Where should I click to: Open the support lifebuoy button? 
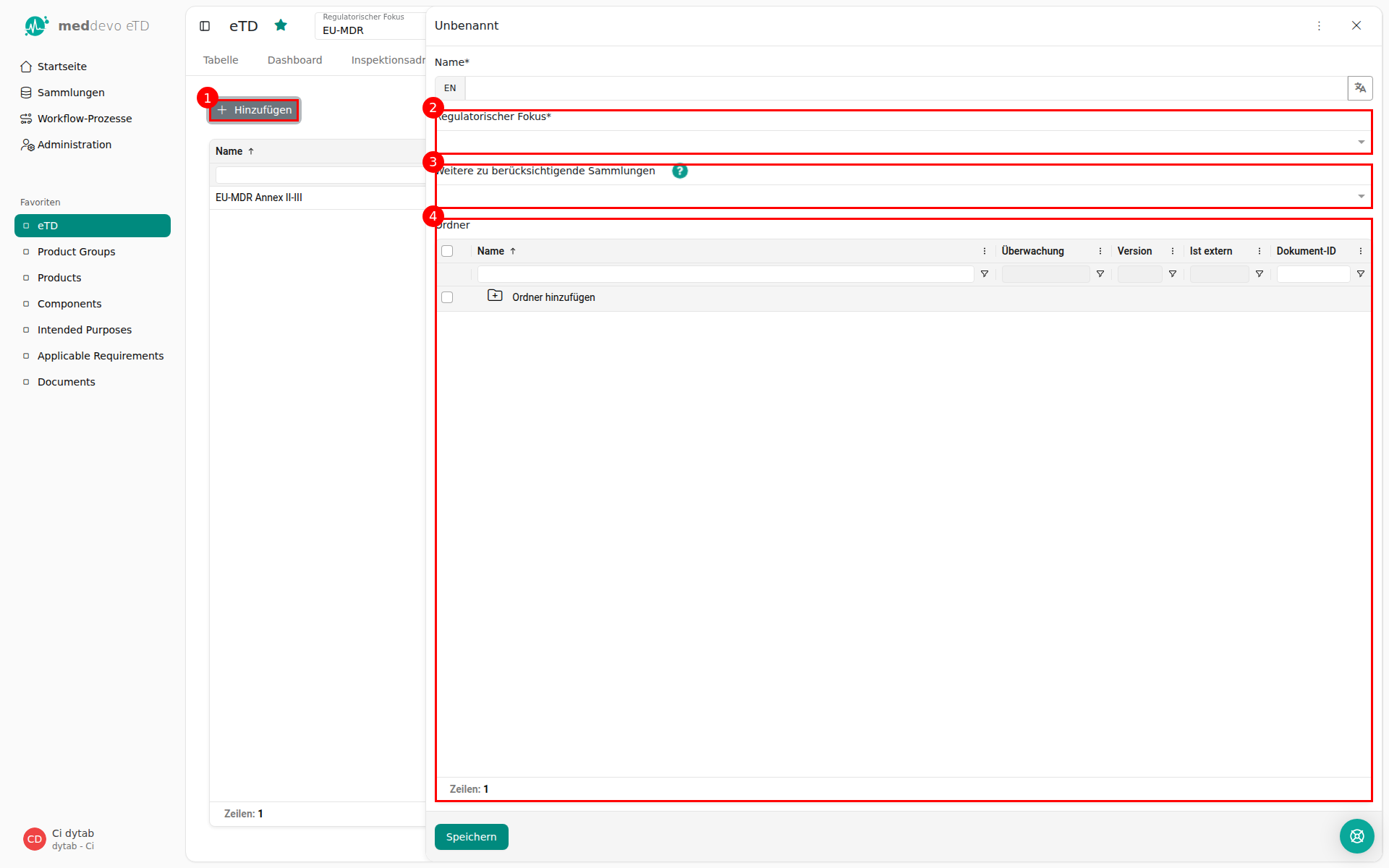pos(1356,836)
